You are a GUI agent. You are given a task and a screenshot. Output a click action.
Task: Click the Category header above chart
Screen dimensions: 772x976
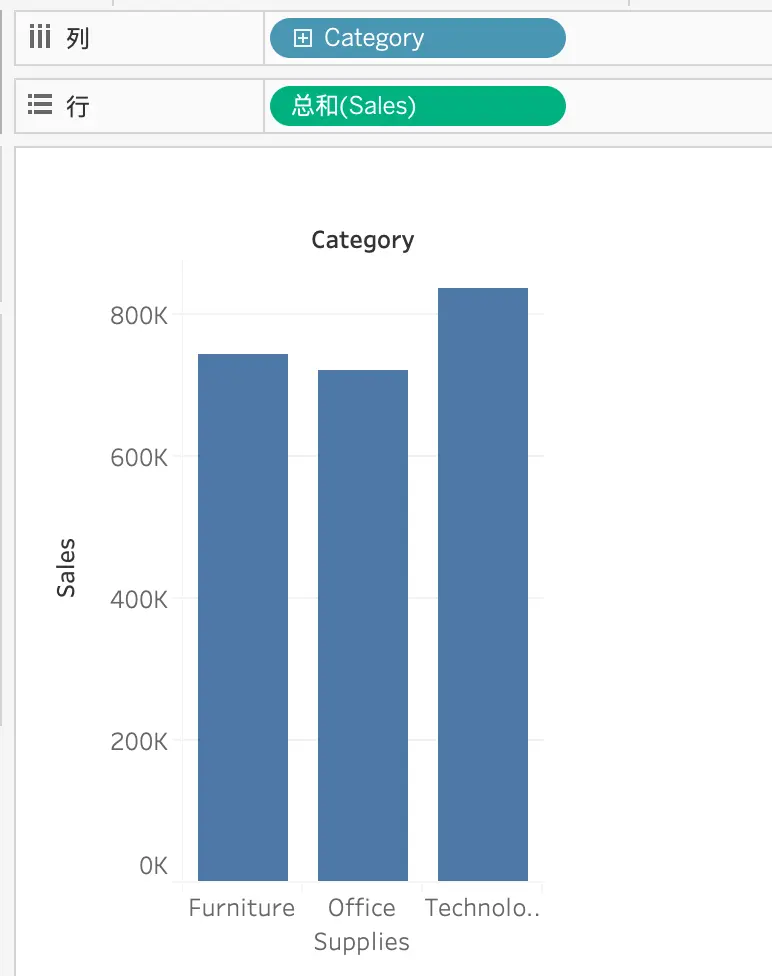point(363,240)
